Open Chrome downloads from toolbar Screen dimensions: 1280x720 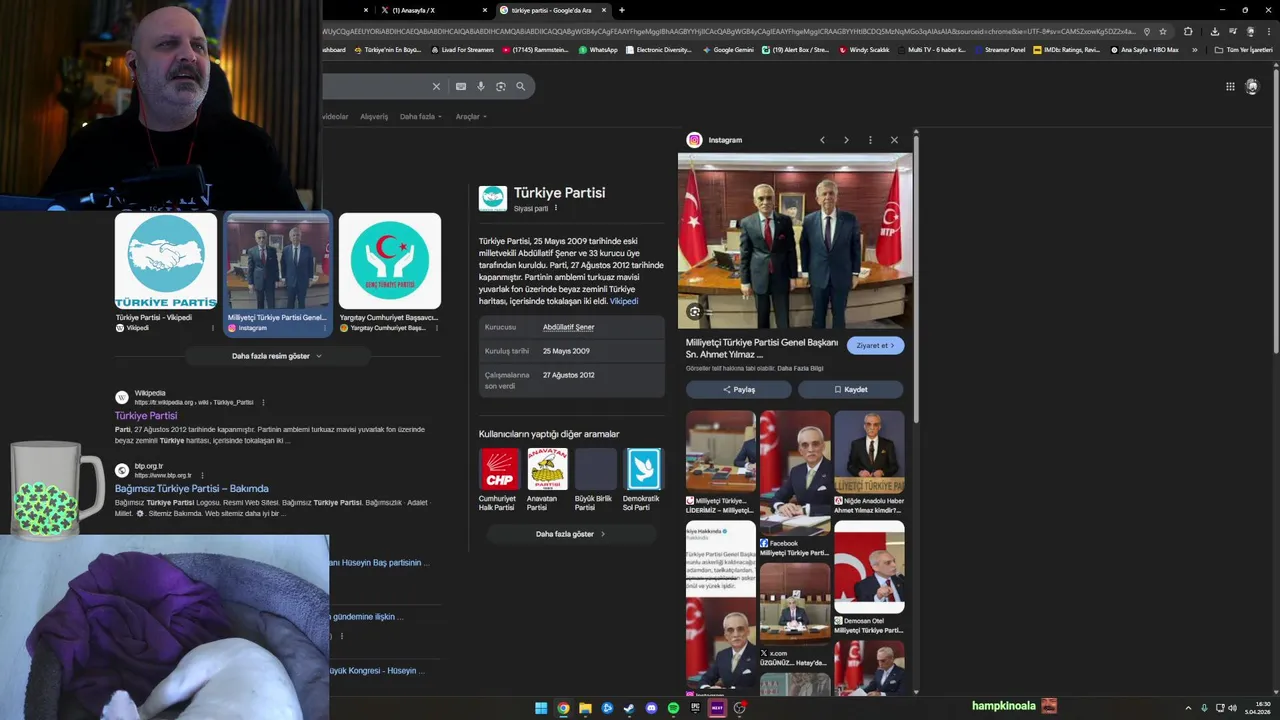coord(1215,31)
